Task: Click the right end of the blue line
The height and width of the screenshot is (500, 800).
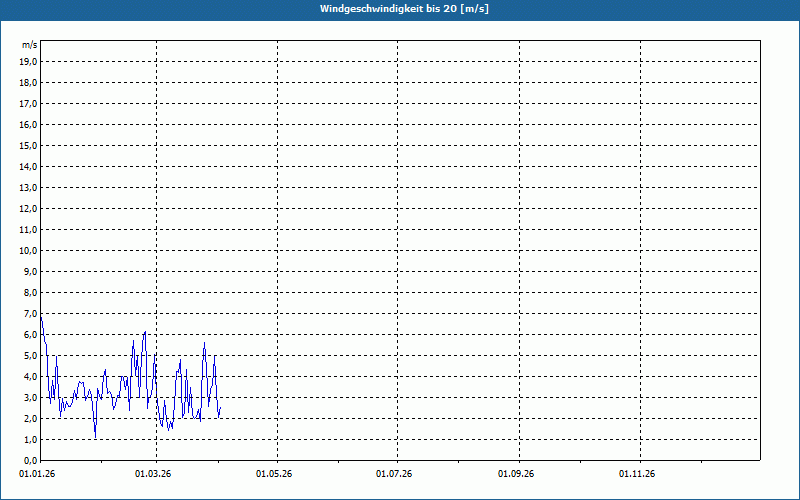Action: point(220,408)
